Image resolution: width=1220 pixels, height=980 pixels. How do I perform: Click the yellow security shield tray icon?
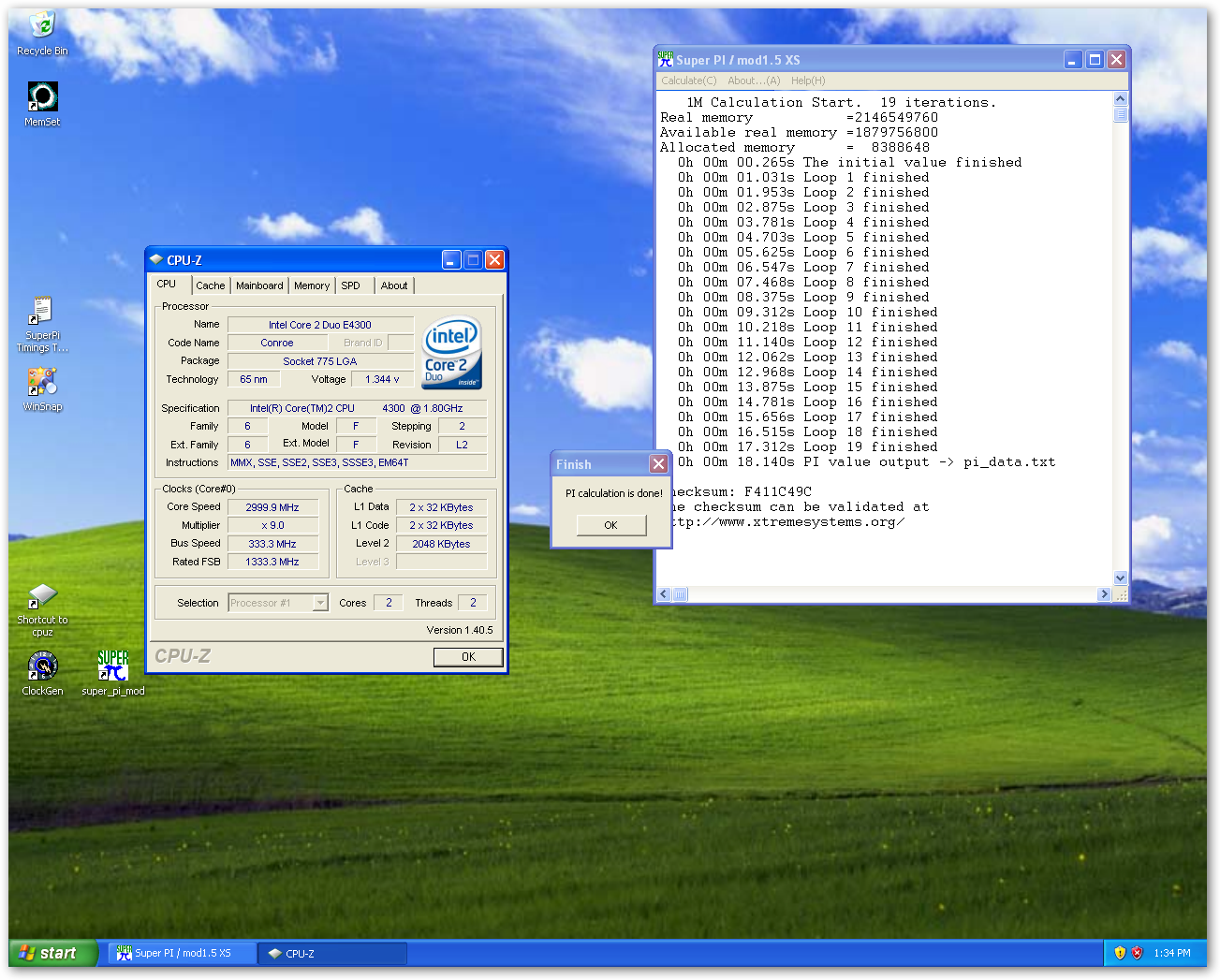[x=1120, y=953]
